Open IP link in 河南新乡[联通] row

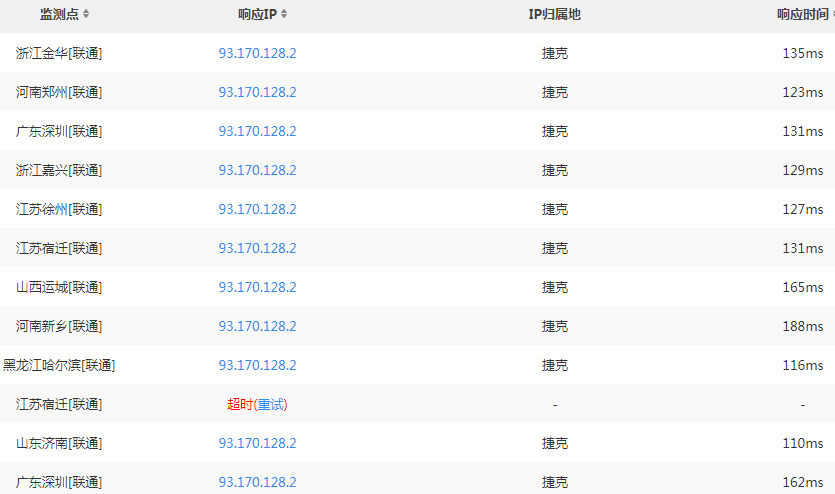257,326
